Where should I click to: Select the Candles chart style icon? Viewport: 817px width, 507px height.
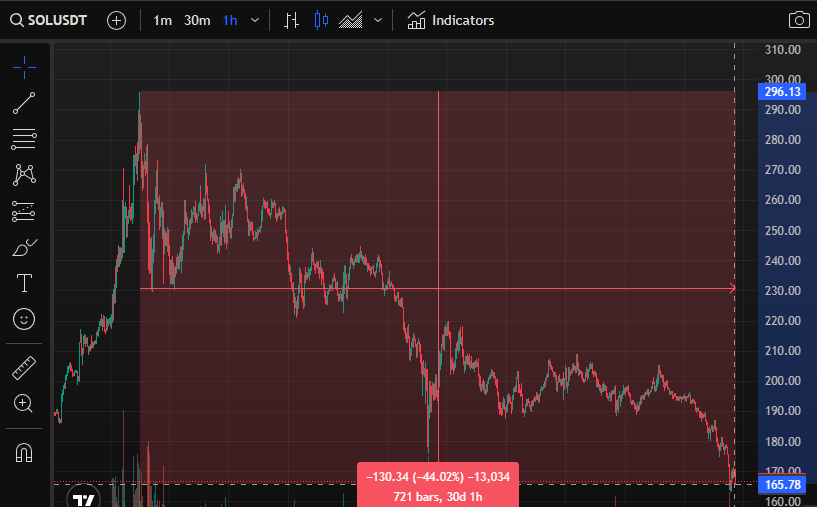click(x=321, y=20)
